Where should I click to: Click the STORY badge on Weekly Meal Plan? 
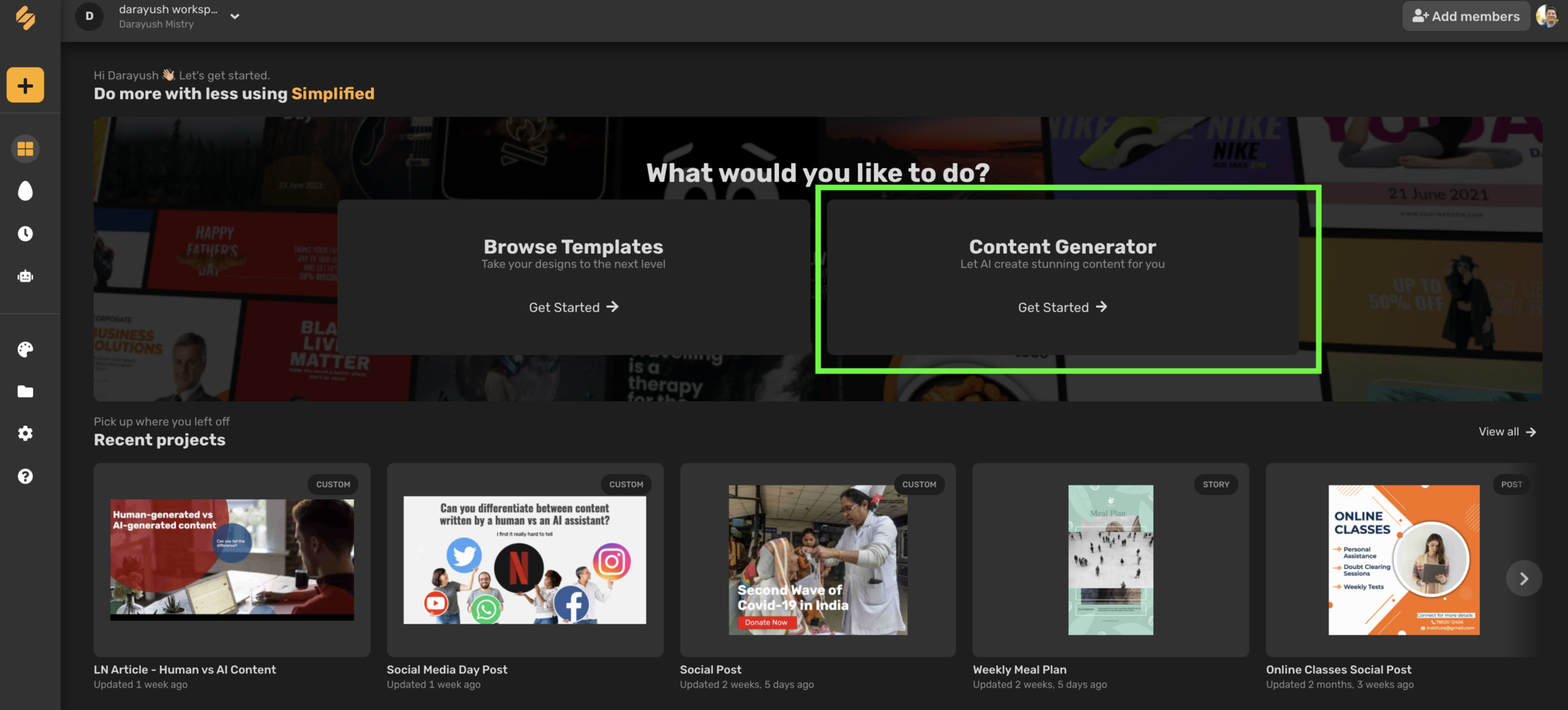pyautogui.click(x=1215, y=485)
